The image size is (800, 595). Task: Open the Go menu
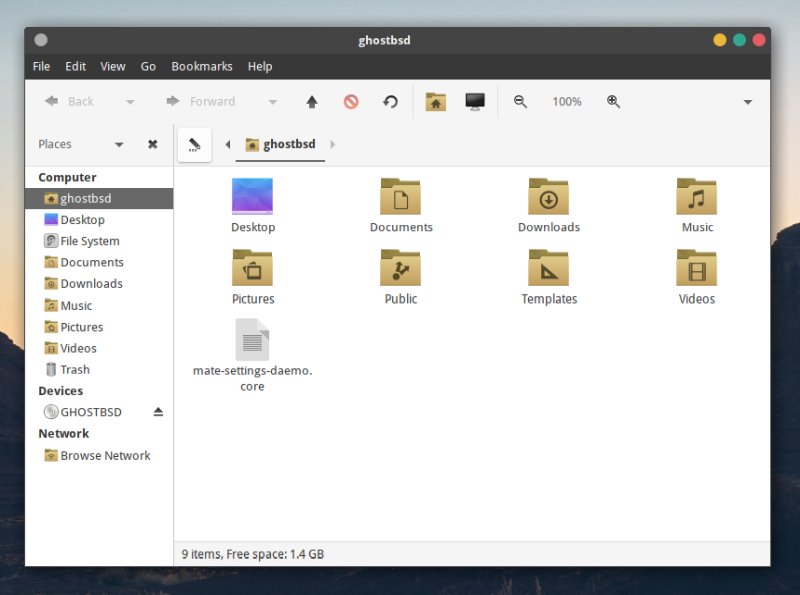[148, 66]
